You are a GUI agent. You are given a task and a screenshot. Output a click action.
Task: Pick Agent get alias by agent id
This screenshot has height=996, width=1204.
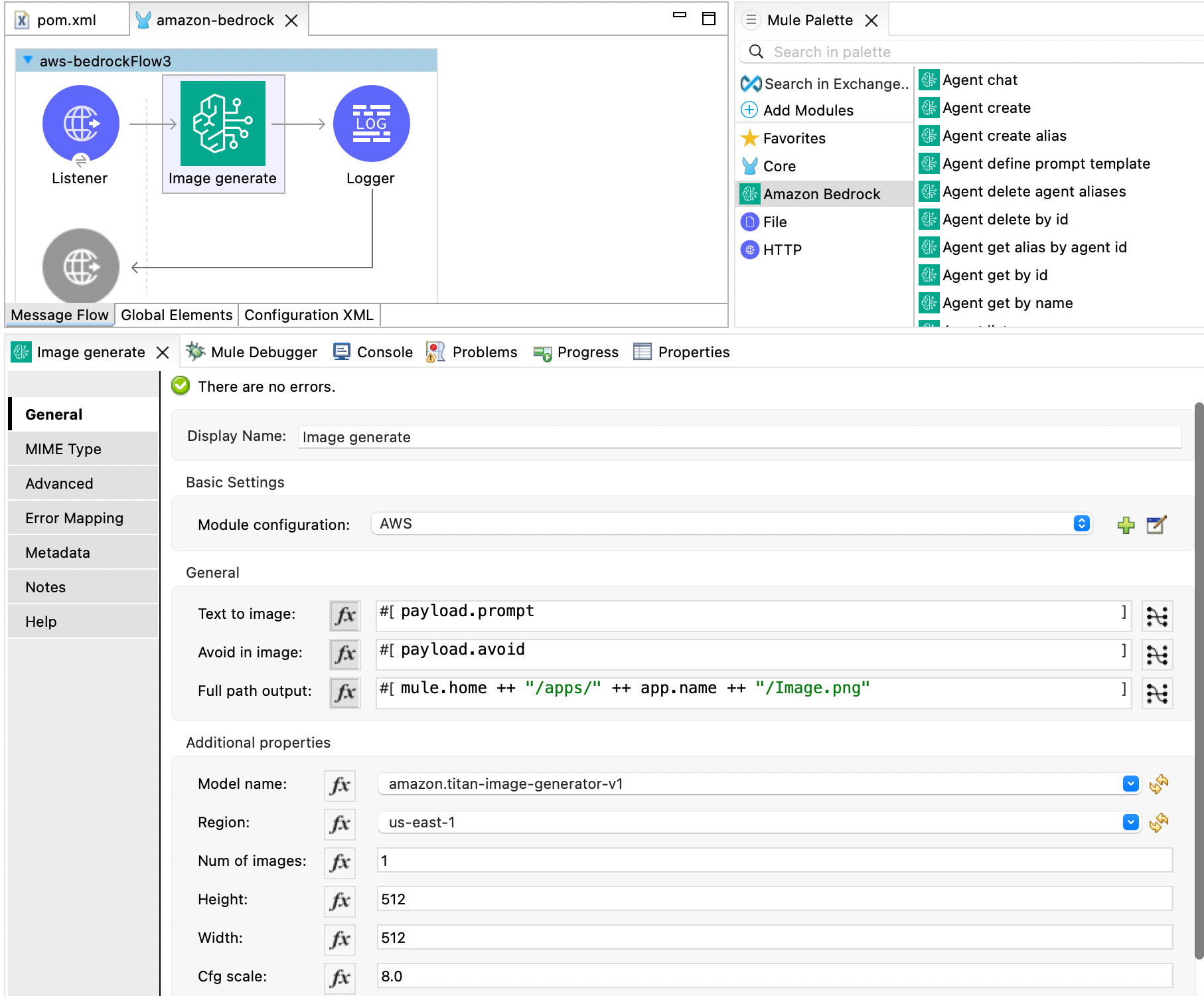(1023, 247)
